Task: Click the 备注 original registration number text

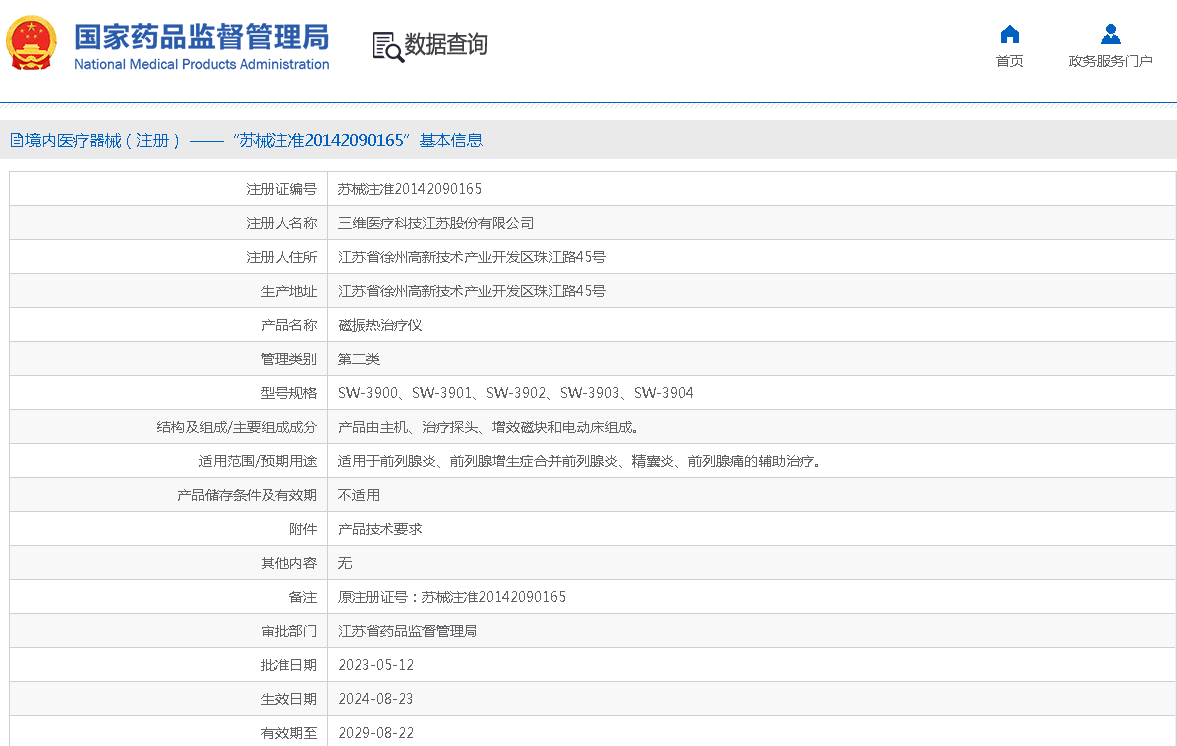Action: tap(452, 597)
